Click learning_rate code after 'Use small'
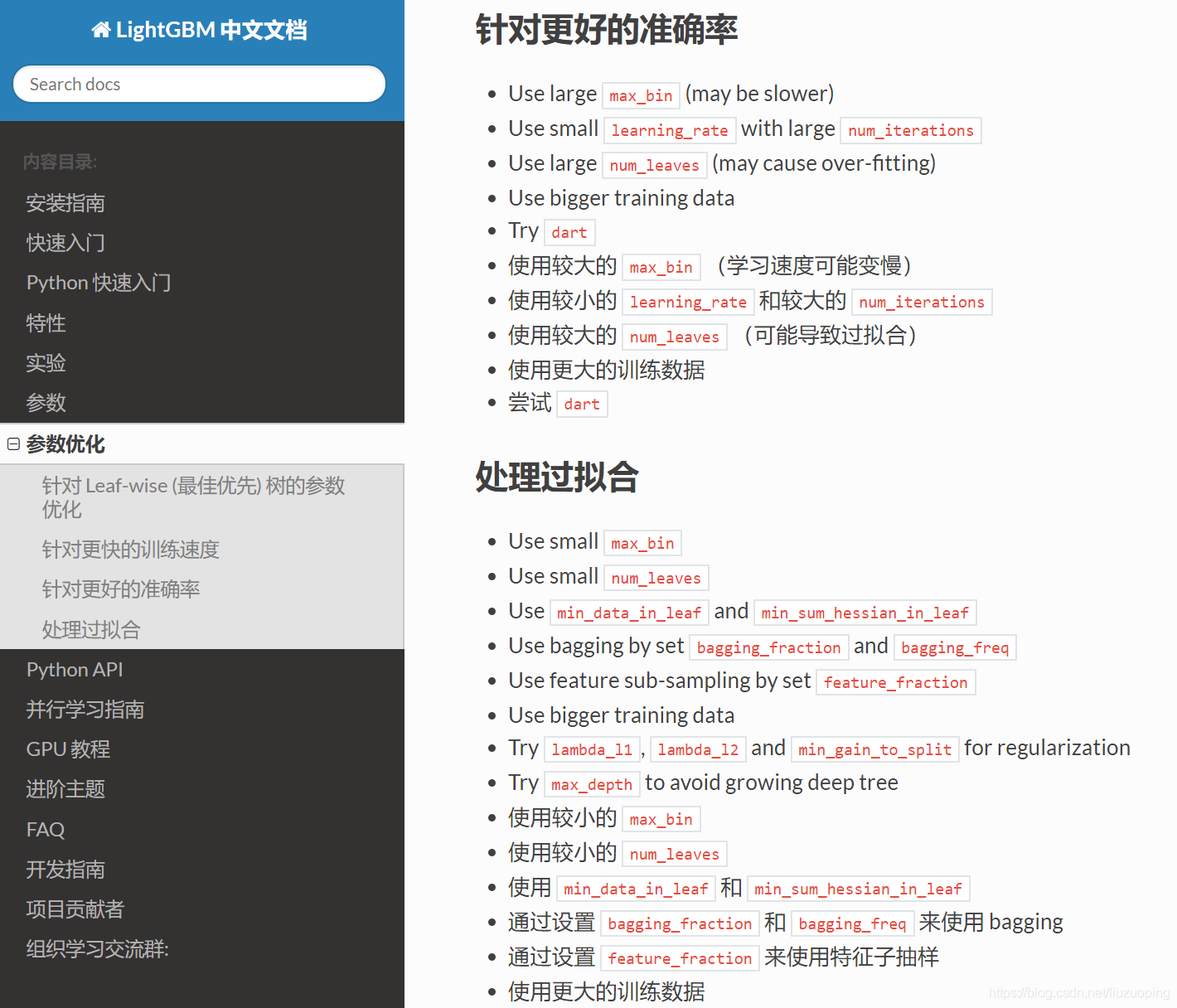Screen dimensions: 1177x1008 click(670, 130)
